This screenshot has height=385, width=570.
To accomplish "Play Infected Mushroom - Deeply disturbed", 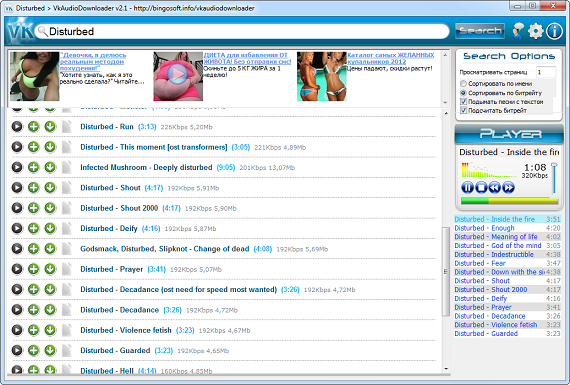I will click(x=17, y=167).
